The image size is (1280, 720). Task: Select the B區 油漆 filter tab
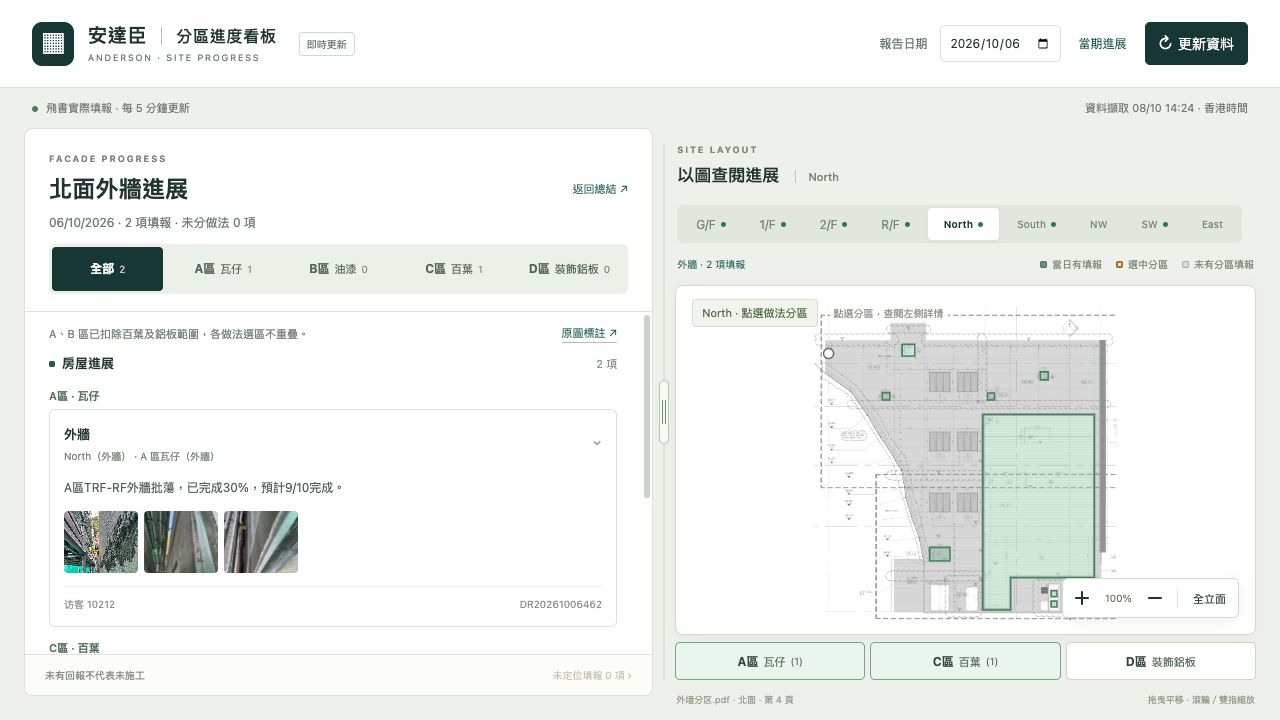pyautogui.click(x=338, y=269)
